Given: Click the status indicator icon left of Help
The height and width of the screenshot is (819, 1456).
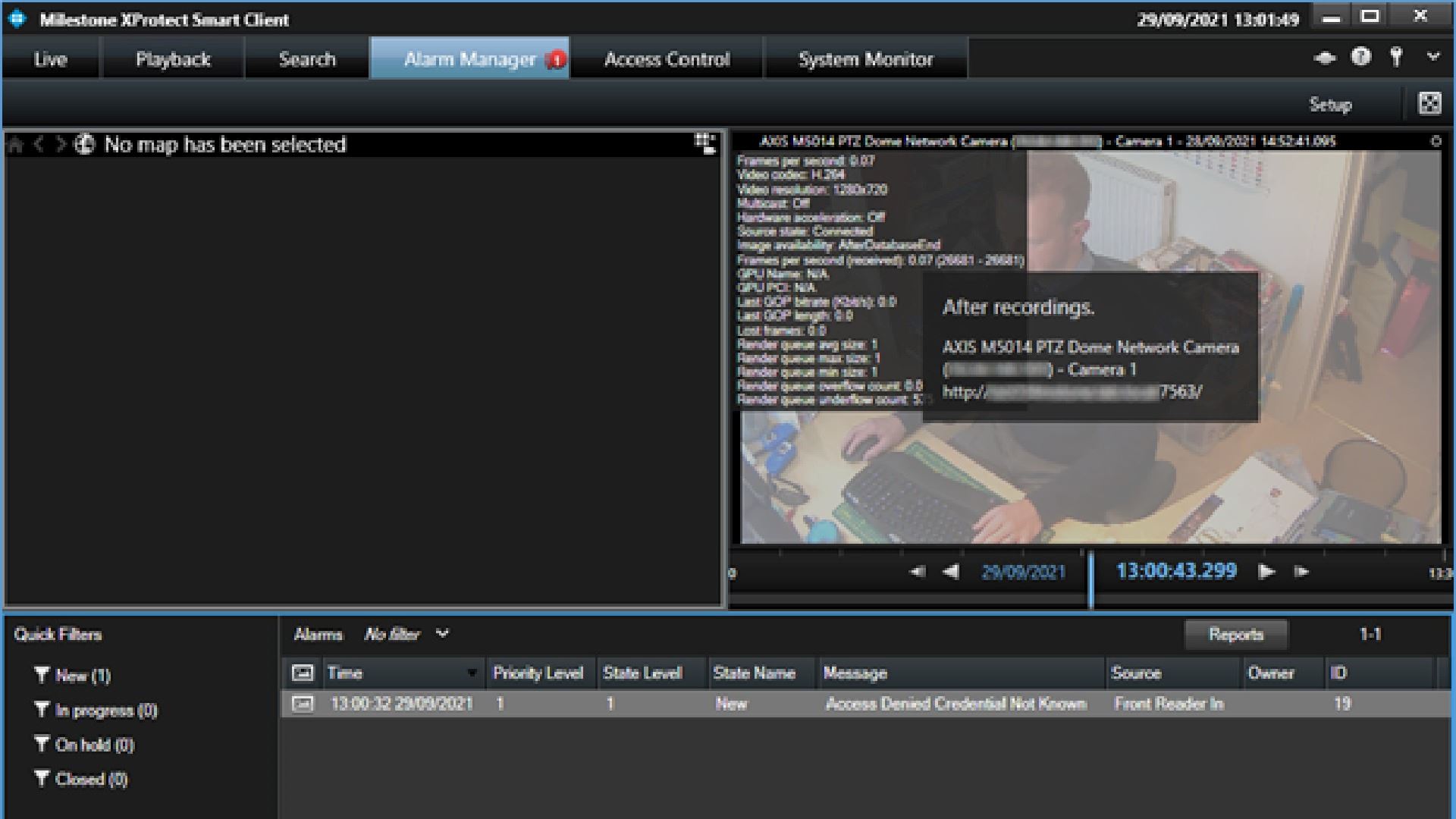Looking at the screenshot, I should tap(1324, 58).
